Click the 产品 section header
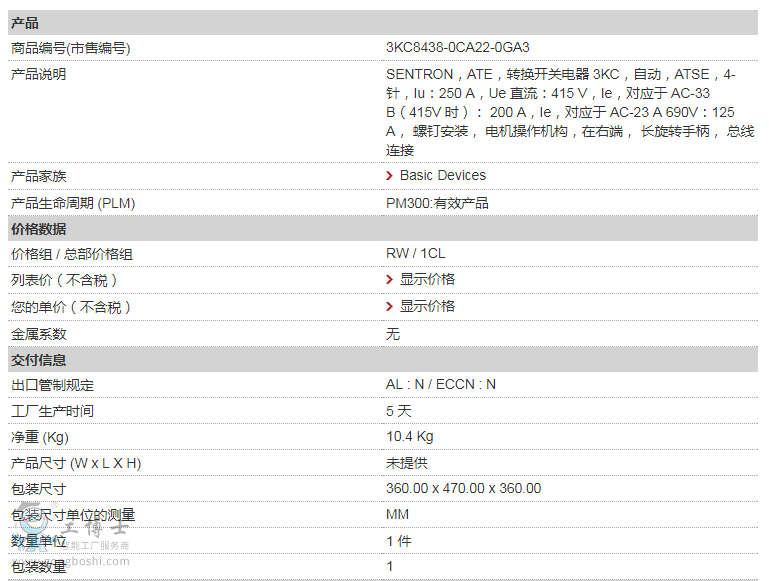The height and width of the screenshot is (581, 769). [x=25, y=22]
